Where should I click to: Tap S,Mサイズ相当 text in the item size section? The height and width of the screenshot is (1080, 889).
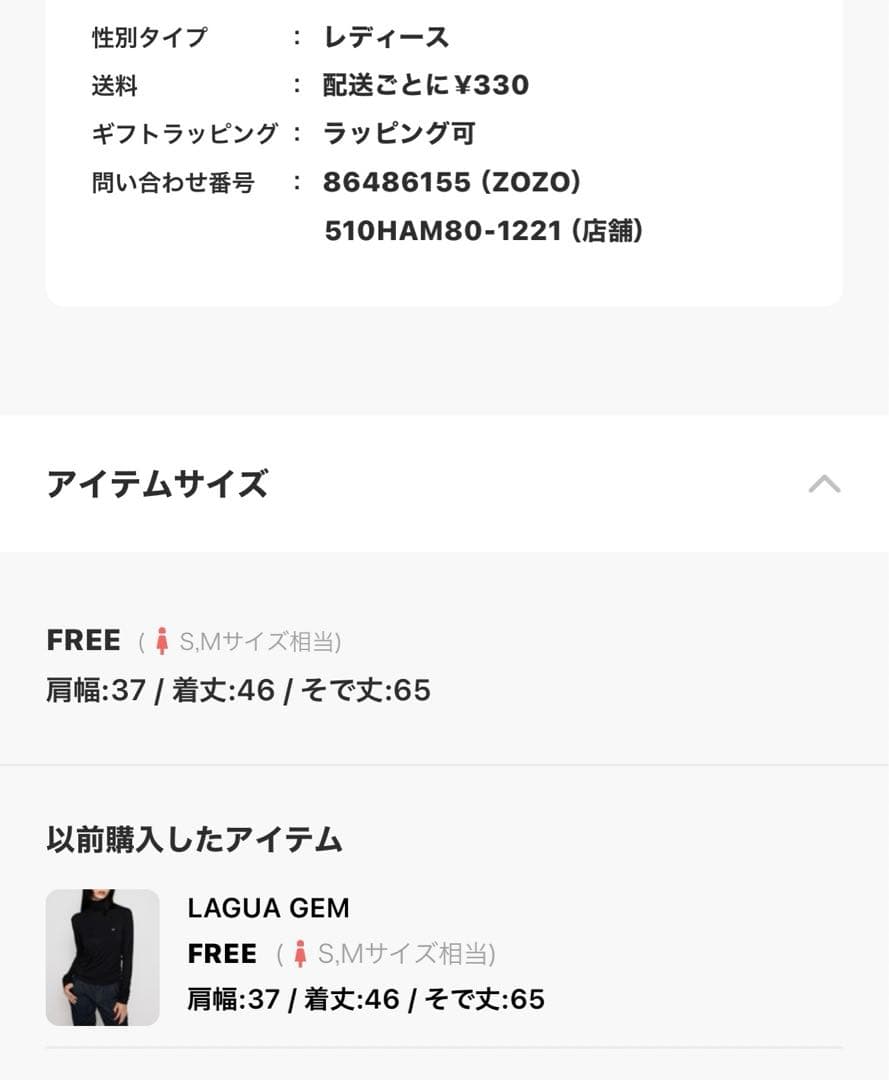pyautogui.click(x=258, y=641)
